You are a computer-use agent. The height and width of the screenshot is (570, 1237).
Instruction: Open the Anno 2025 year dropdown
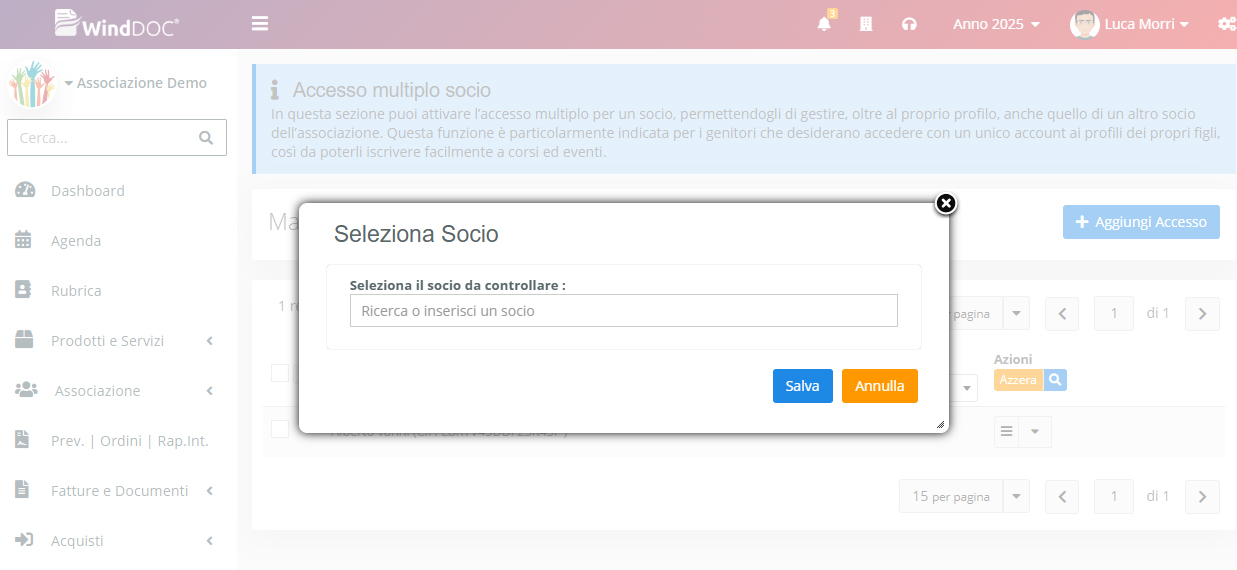tap(996, 24)
